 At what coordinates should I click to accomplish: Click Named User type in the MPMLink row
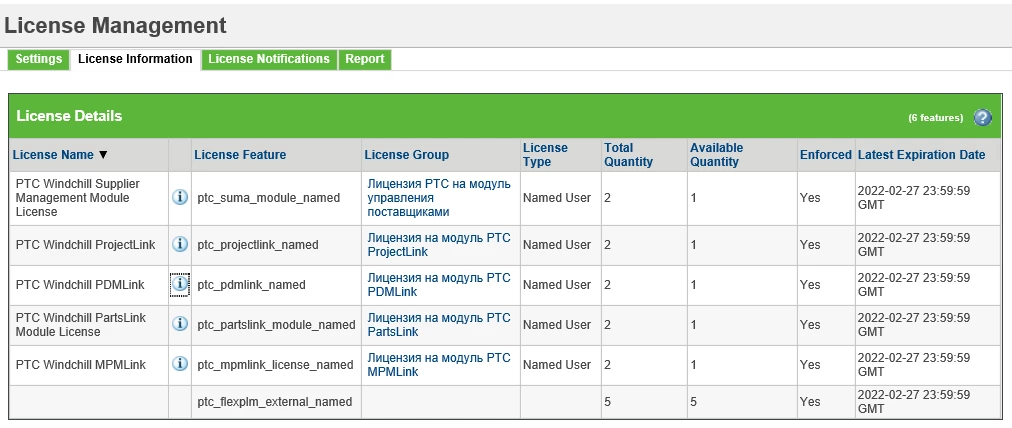(x=556, y=365)
